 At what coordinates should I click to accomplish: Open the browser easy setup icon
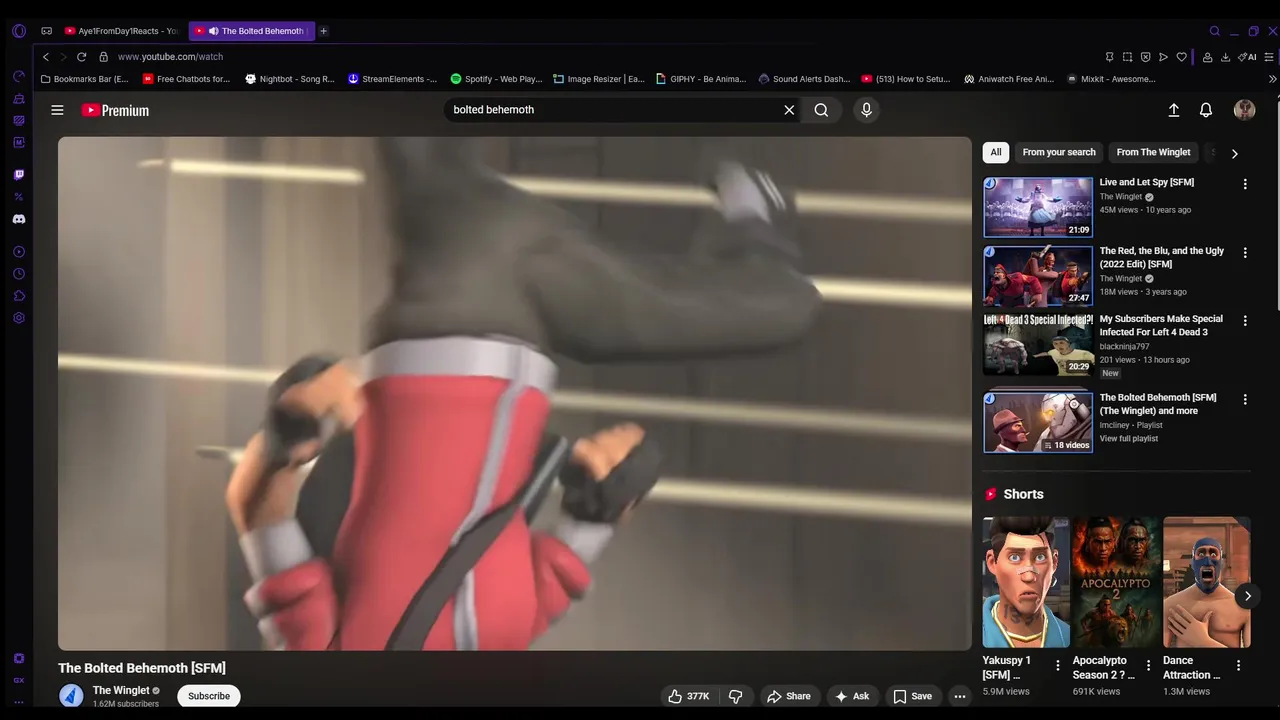pyautogui.click(x=1271, y=57)
